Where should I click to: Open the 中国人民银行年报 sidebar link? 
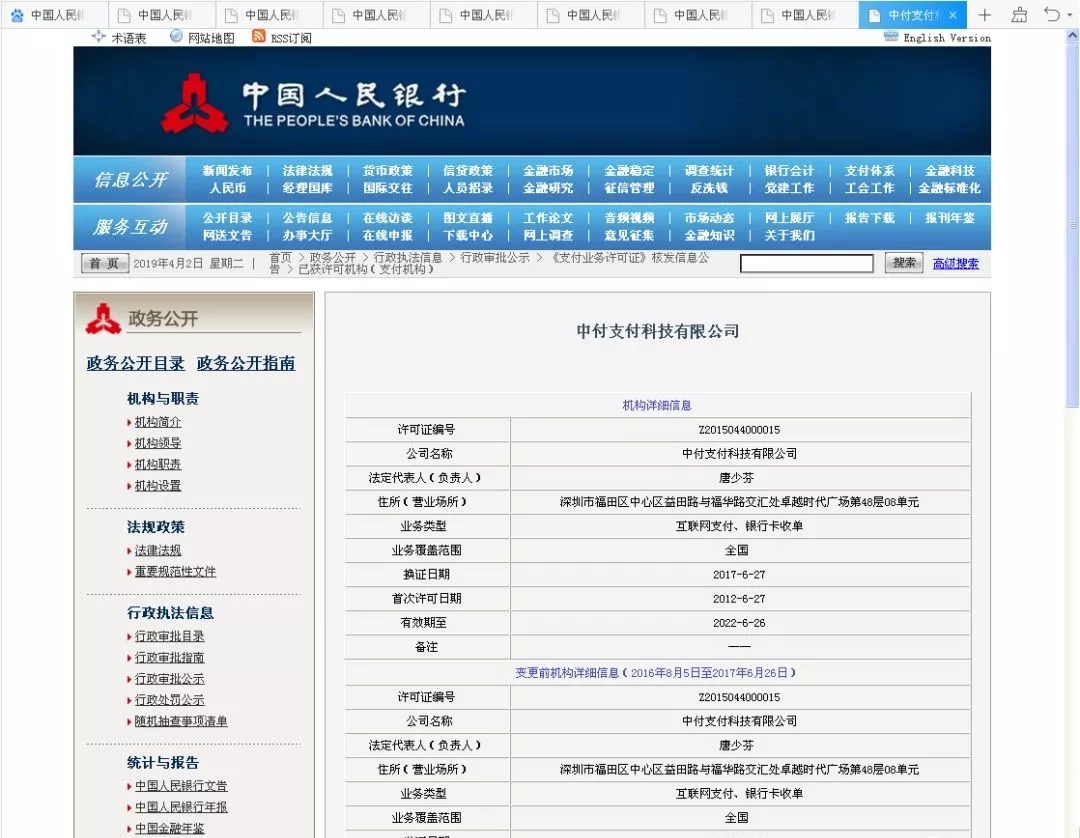pyautogui.click(x=180, y=807)
